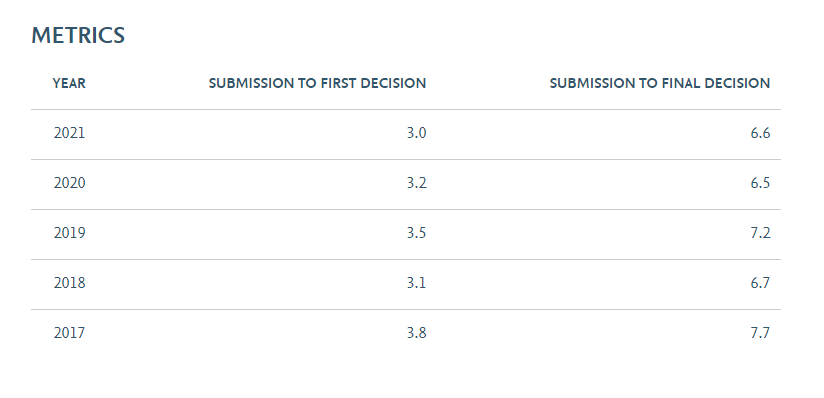This screenshot has height=398, width=824.
Task: Select the 2021 year cell
Action: pyautogui.click(x=69, y=133)
